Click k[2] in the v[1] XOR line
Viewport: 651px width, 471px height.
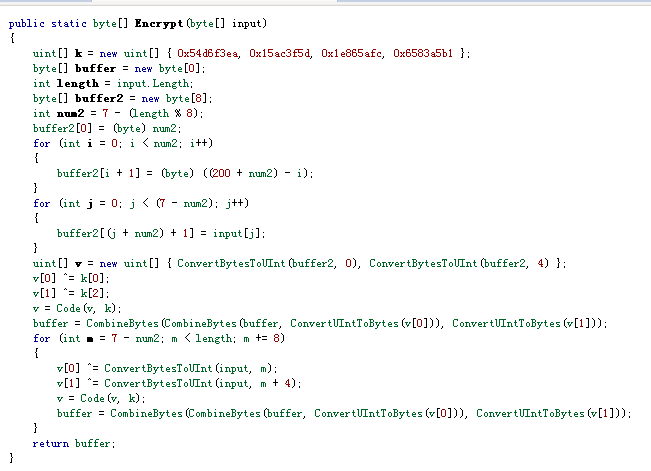(92, 293)
